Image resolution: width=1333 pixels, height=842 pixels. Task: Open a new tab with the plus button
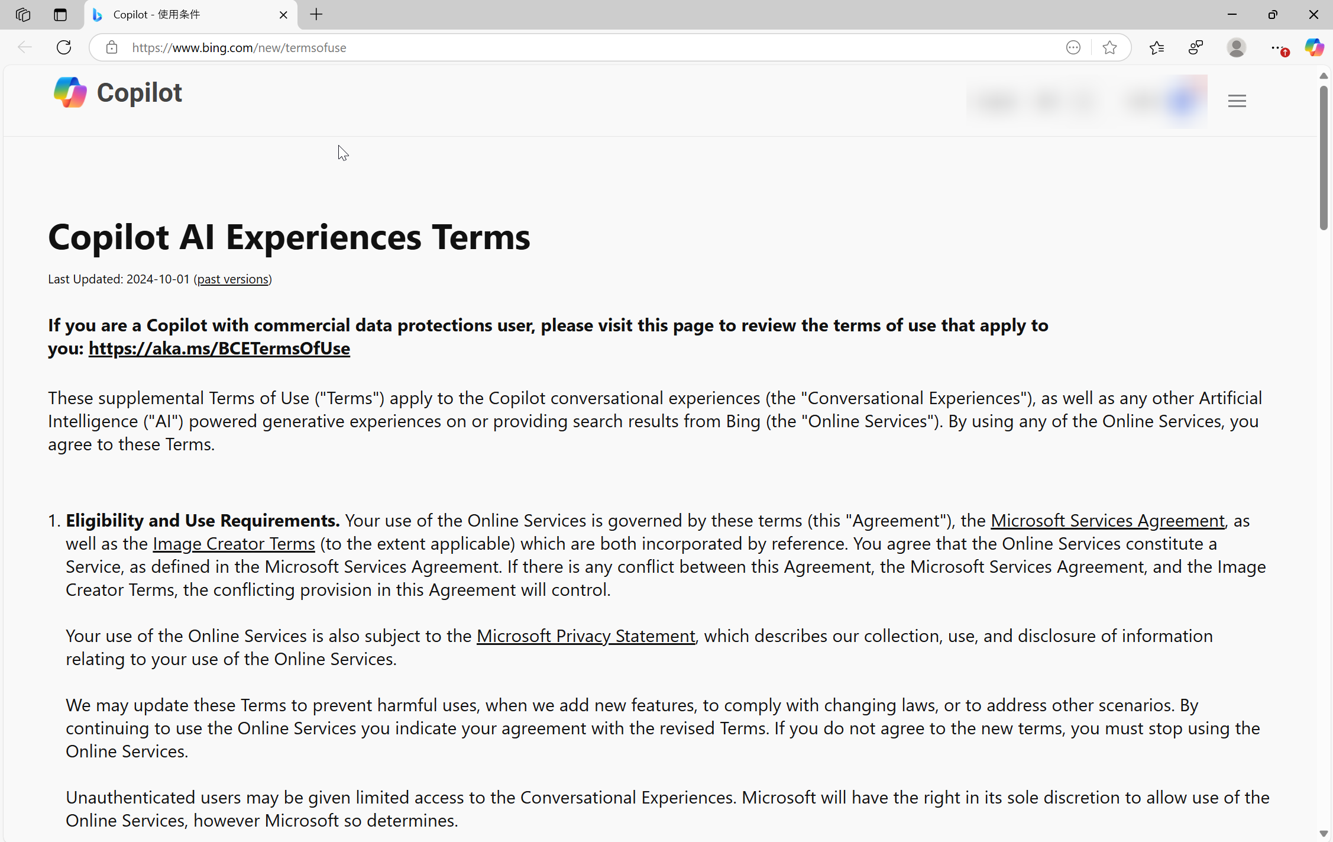click(316, 15)
